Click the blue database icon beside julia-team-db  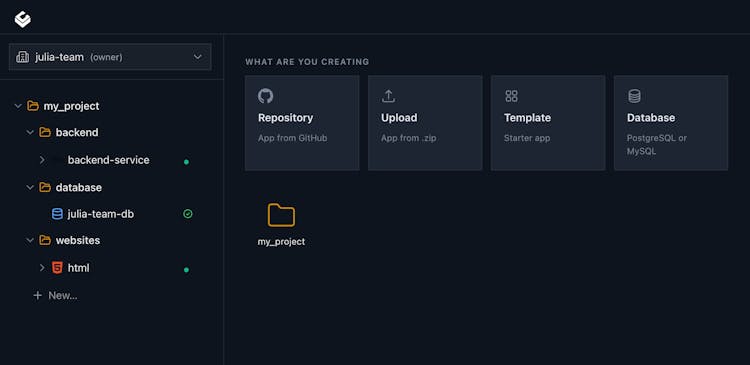(x=57, y=214)
